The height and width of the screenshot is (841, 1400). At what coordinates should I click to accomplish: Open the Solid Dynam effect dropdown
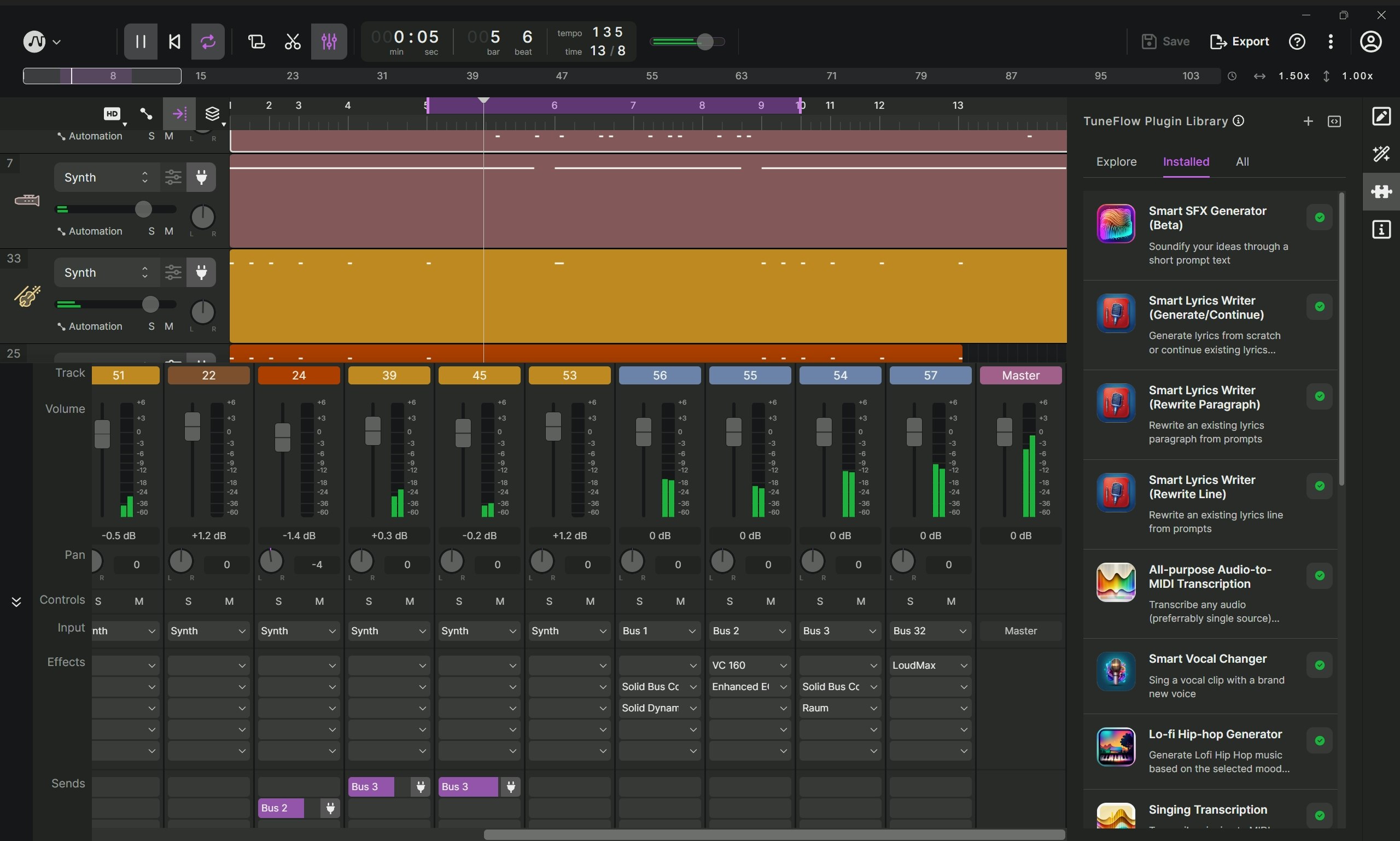tap(660, 708)
